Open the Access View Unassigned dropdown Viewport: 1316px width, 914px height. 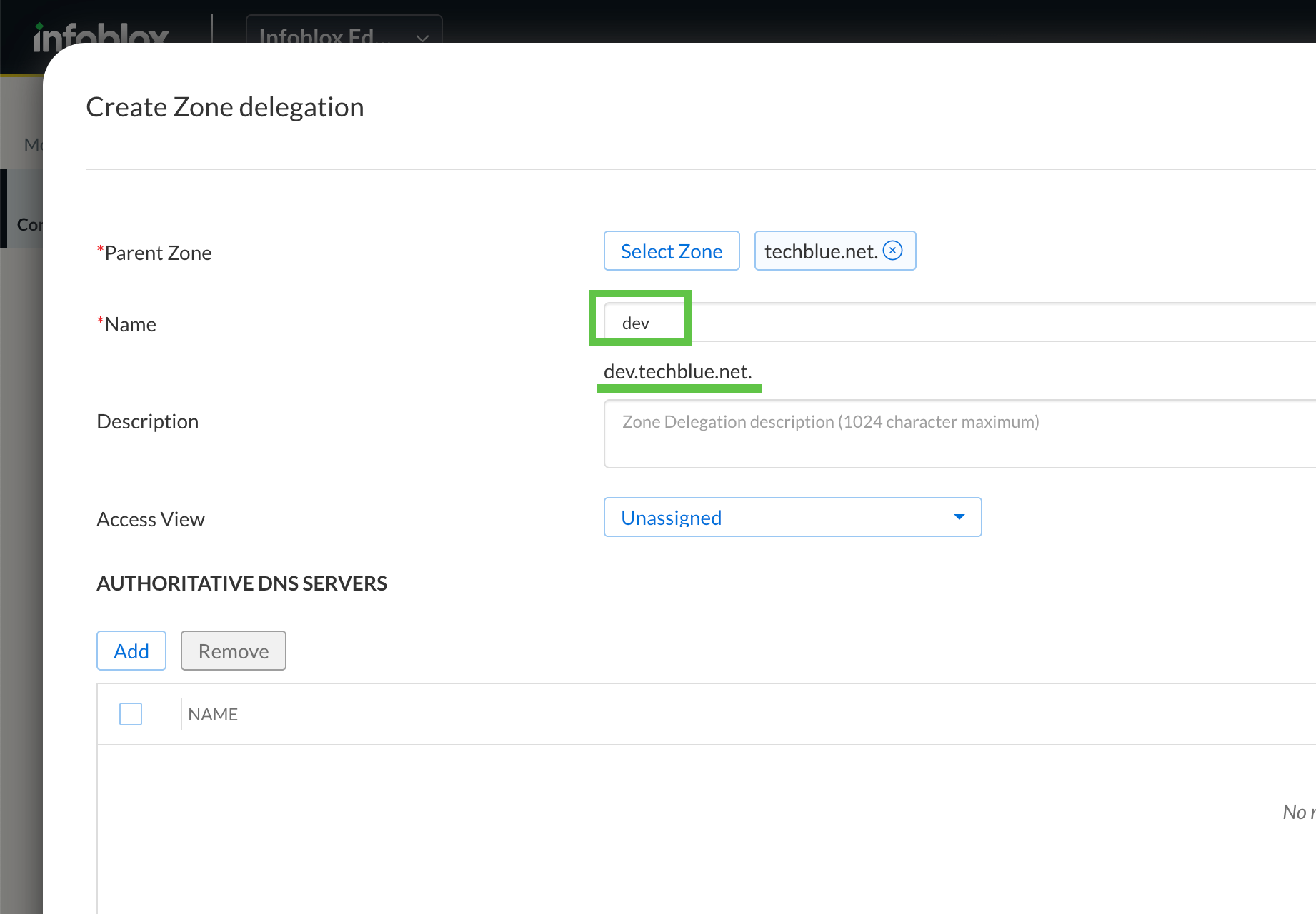click(792, 517)
